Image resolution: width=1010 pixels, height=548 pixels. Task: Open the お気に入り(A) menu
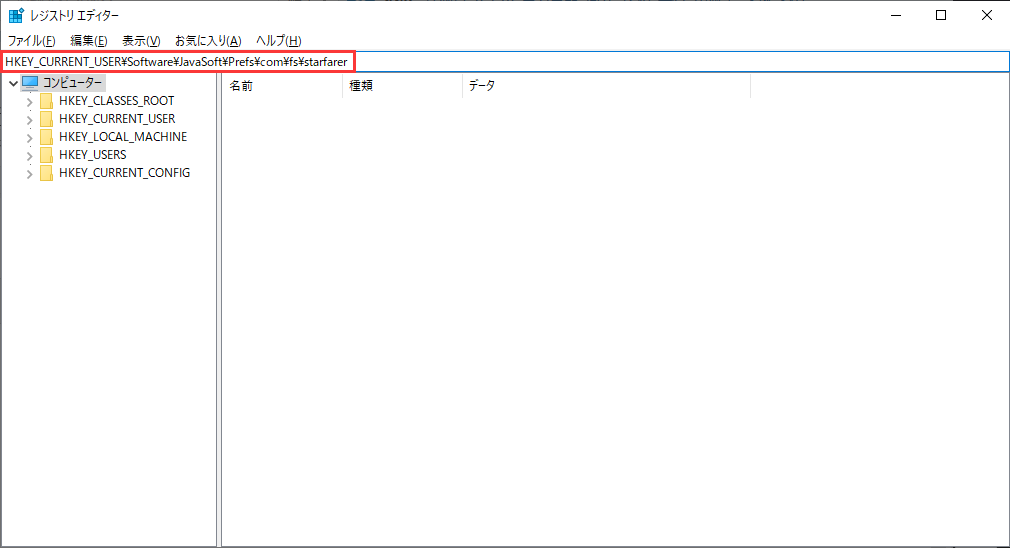point(208,41)
